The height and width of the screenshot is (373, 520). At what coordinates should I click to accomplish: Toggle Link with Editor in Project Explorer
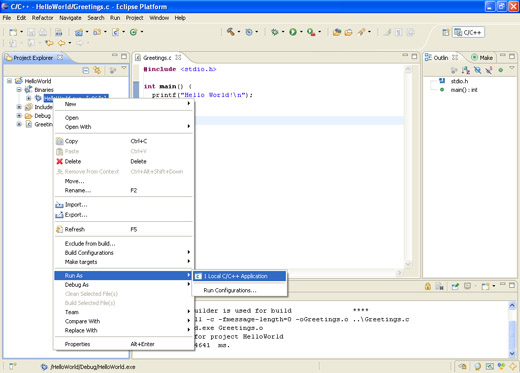tap(97, 70)
